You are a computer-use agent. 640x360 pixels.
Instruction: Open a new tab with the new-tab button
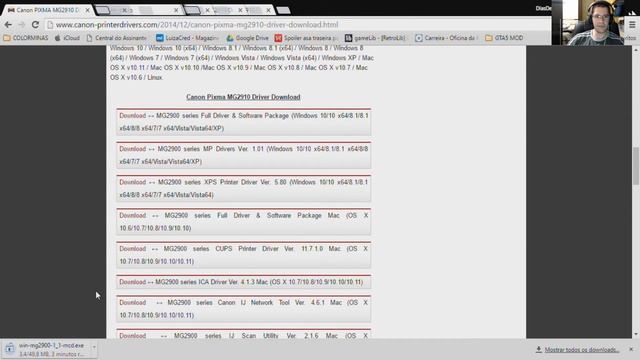coord(283,10)
